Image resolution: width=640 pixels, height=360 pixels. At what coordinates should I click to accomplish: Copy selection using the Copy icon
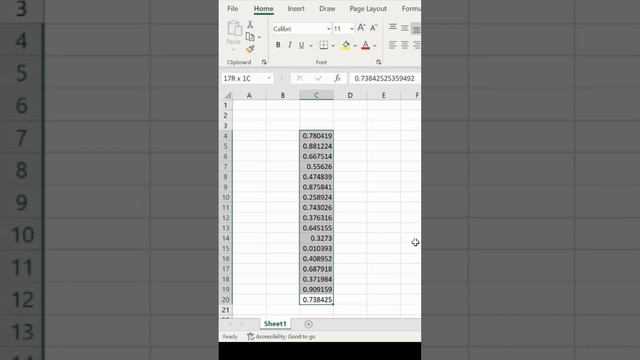point(250,37)
